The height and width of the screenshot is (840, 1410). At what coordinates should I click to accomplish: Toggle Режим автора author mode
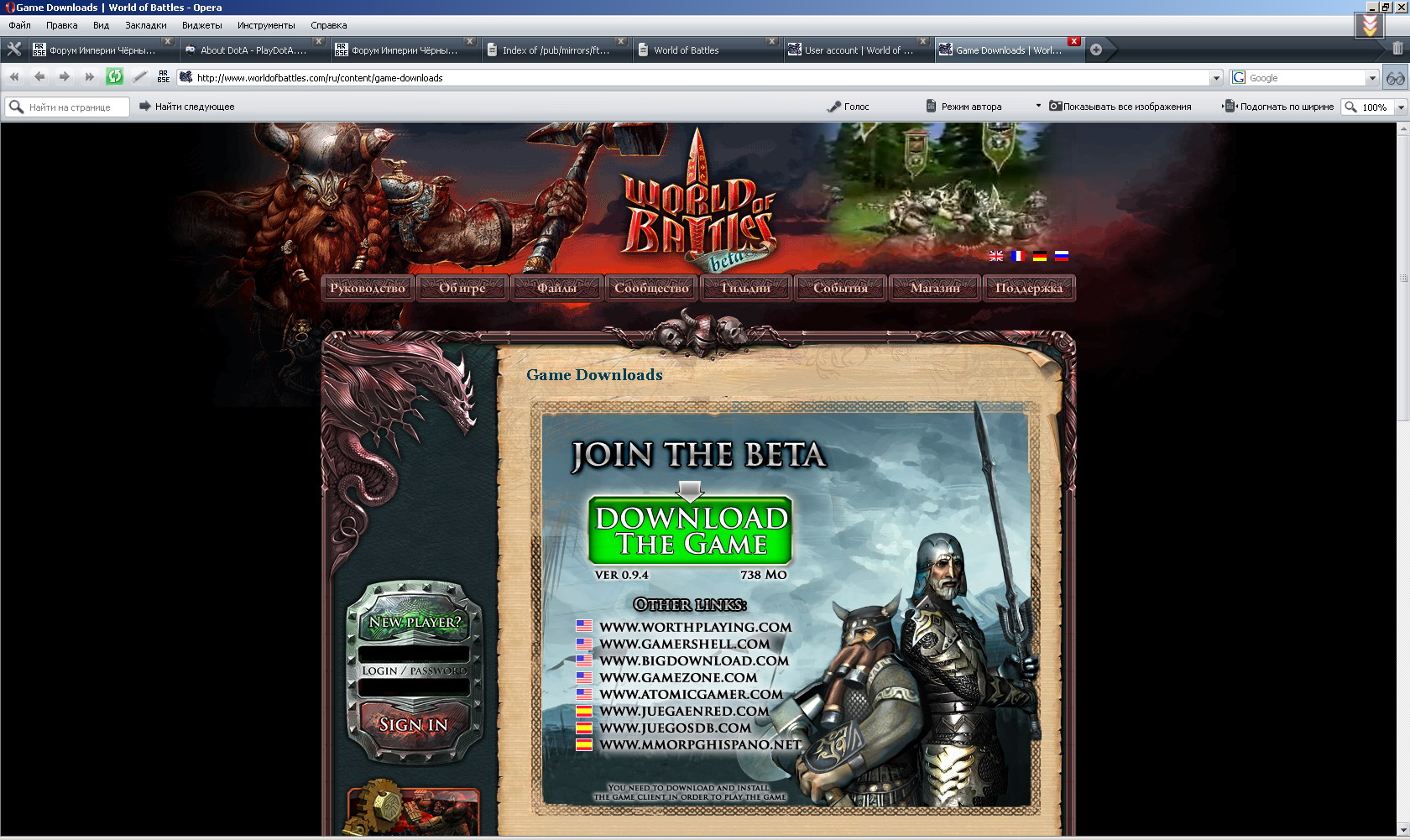963,107
